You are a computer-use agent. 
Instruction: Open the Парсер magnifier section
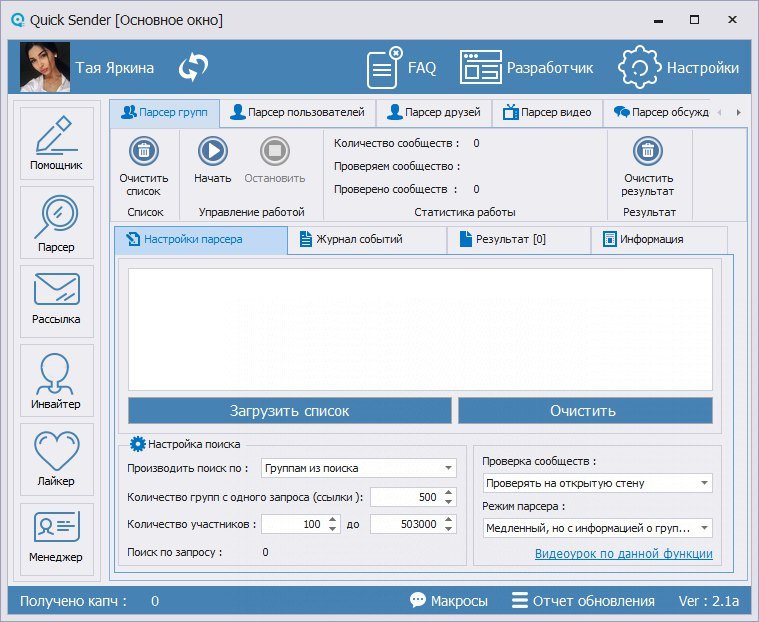[56, 221]
